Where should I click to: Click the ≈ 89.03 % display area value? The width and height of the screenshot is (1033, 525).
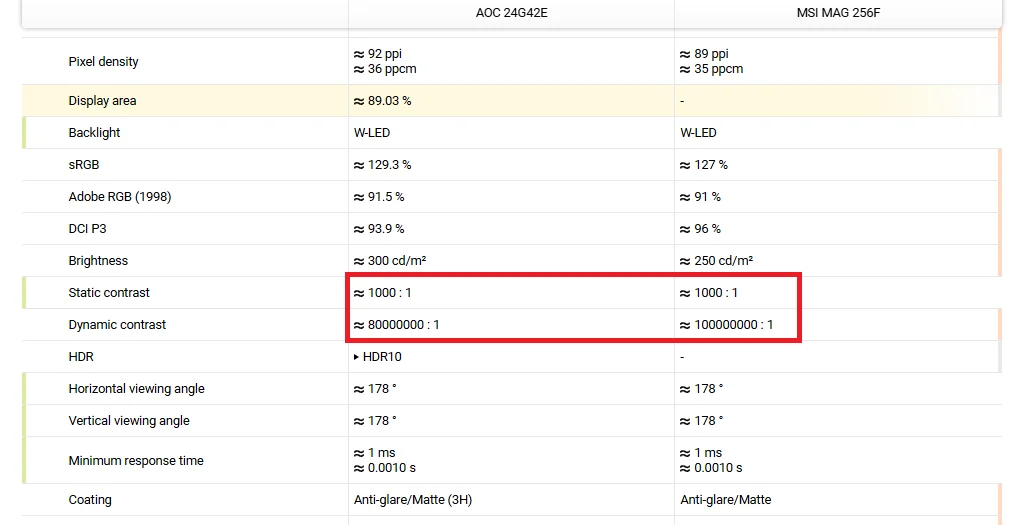382,101
